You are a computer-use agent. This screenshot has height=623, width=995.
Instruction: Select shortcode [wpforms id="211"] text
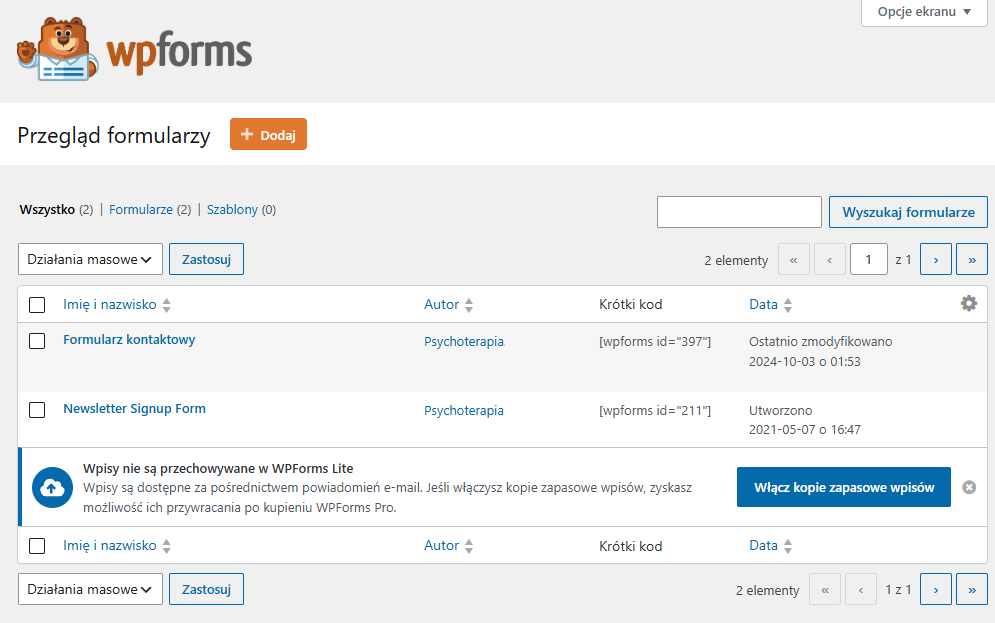click(655, 410)
